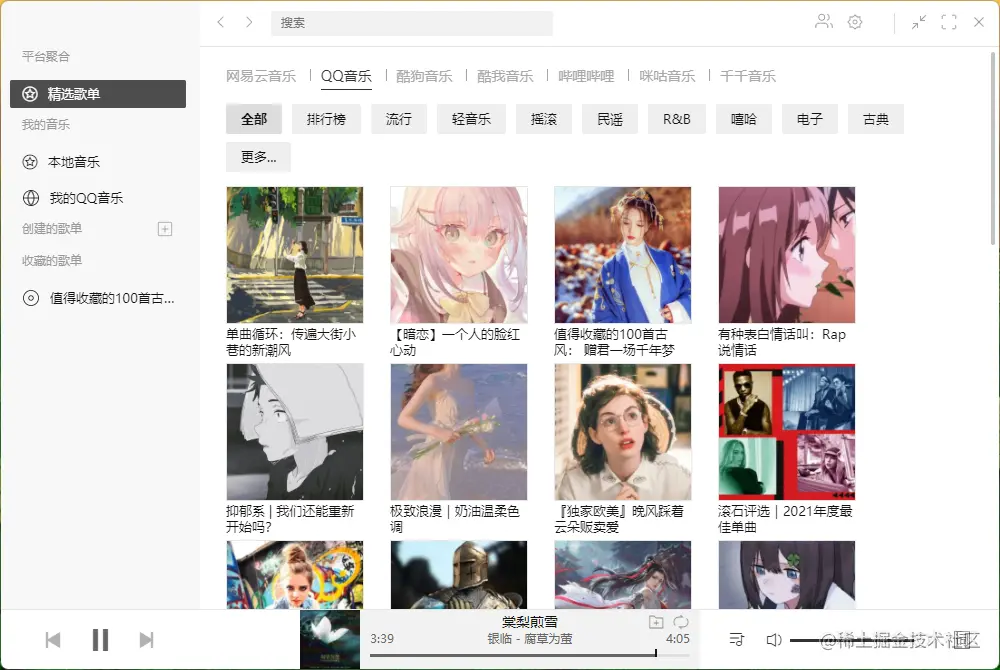Open 精选歌单 in the sidebar
This screenshot has height=670, width=1000.
[98, 94]
